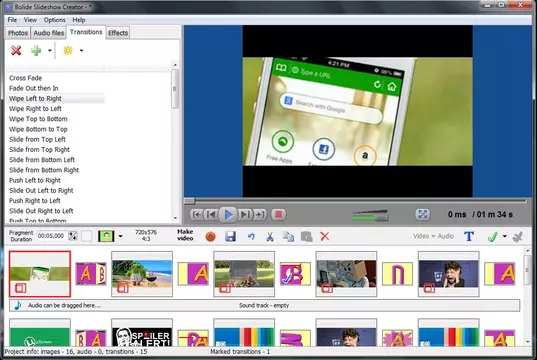This screenshot has width=537, height=360.
Task: Open dropdown arrow beside green plus icon
Action: click(x=50, y=51)
